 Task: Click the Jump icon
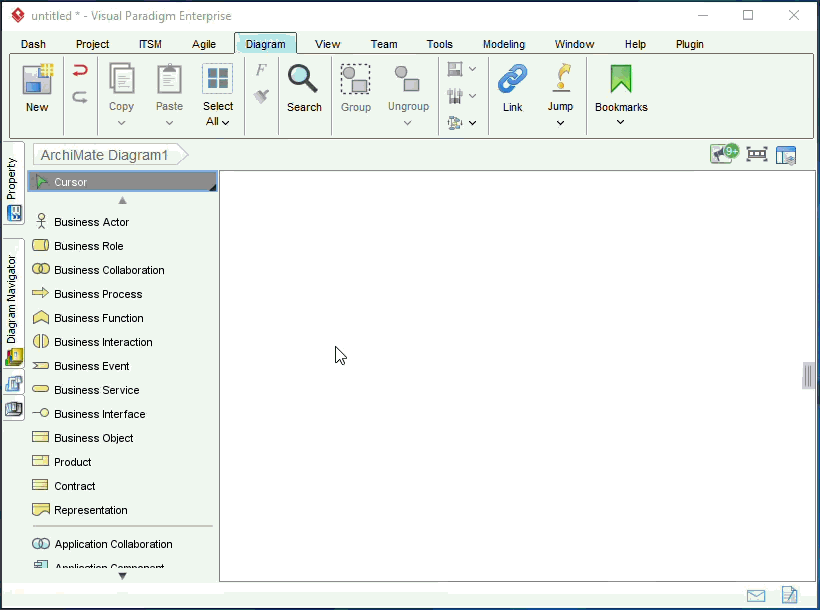pyautogui.click(x=561, y=77)
